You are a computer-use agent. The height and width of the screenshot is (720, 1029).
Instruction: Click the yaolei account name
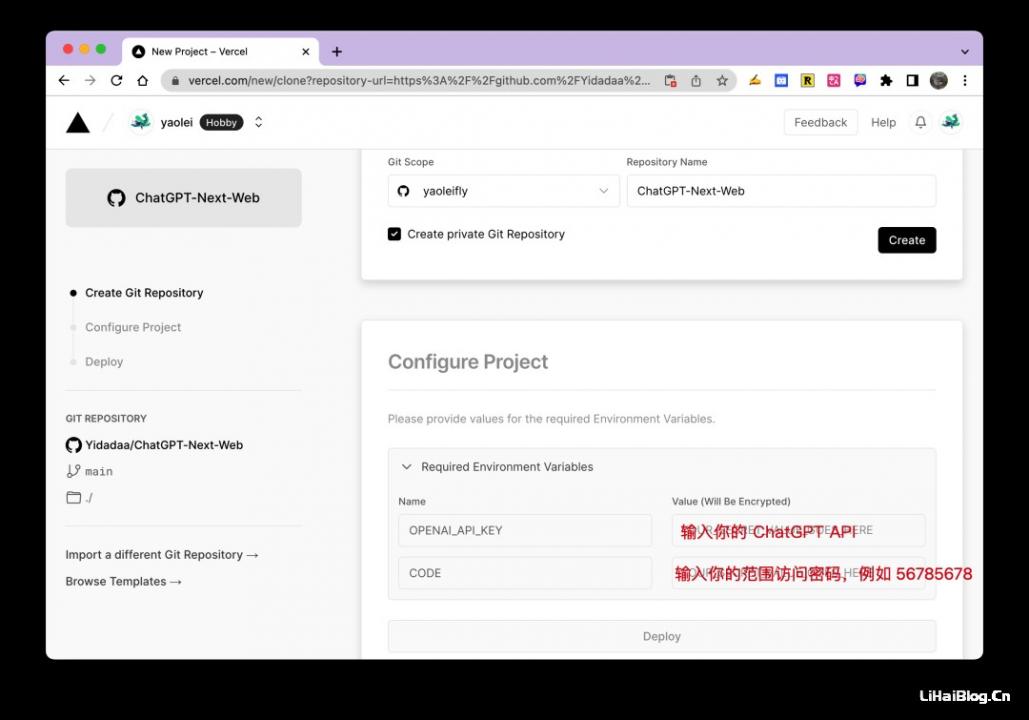(177, 122)
